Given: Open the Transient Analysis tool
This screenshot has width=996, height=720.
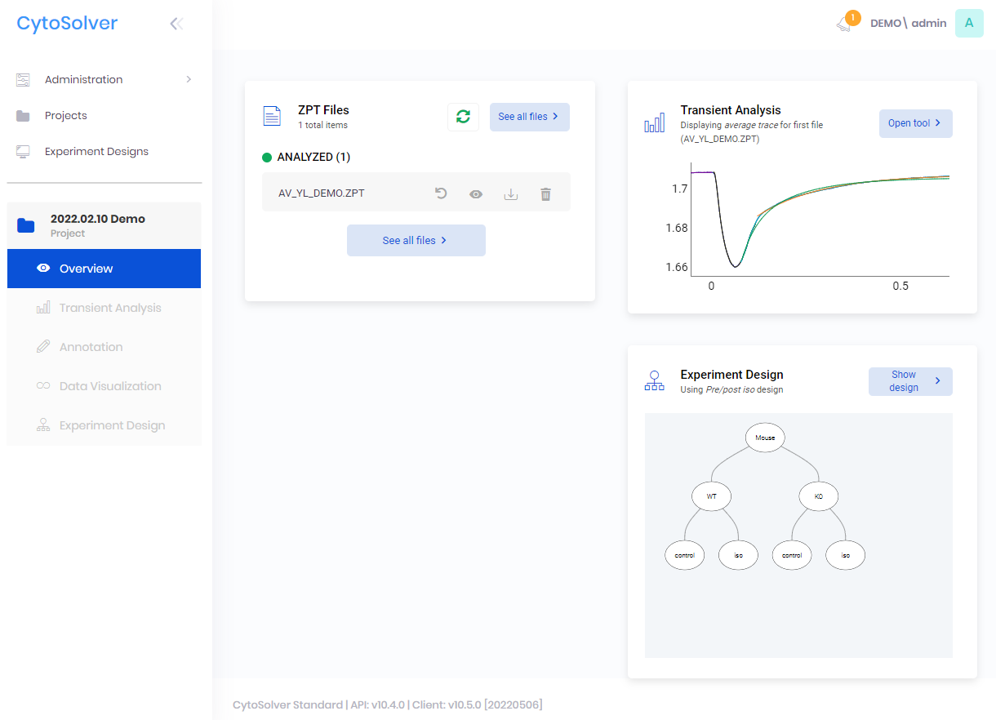Looking at the screenshot, I should click(x=915, y=123).
